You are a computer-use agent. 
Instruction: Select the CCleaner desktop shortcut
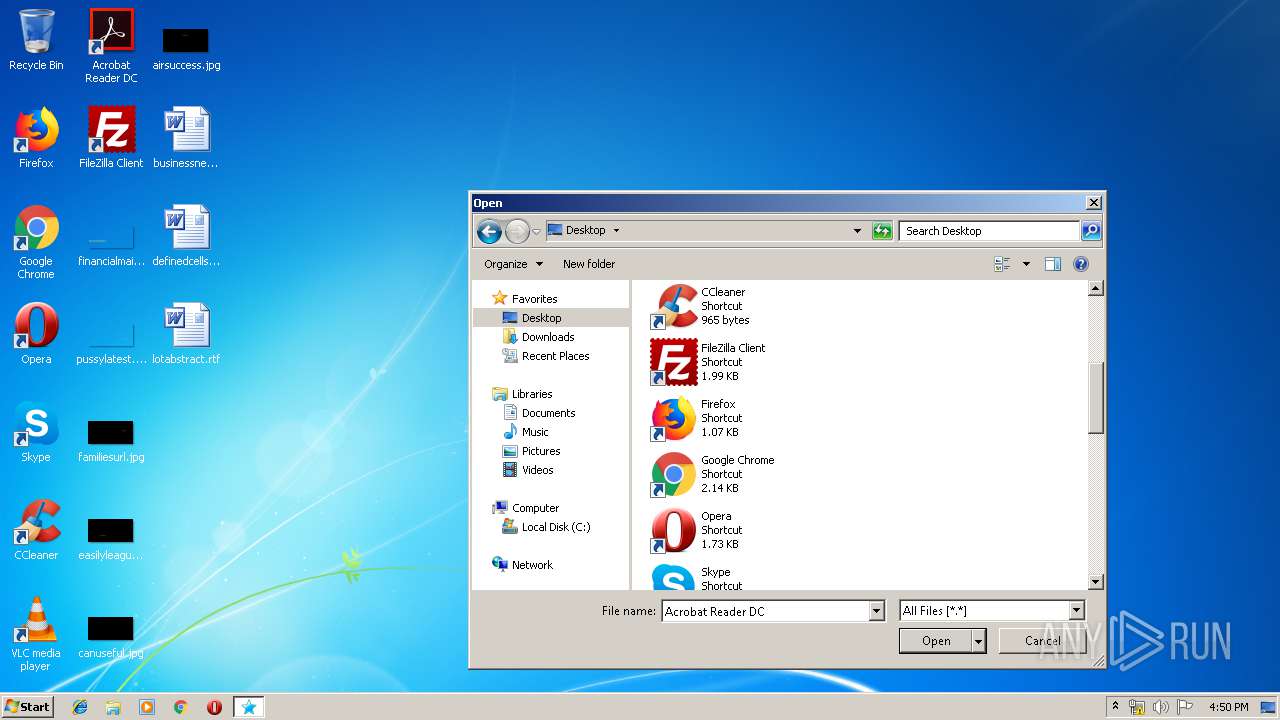tap(36, 530)
